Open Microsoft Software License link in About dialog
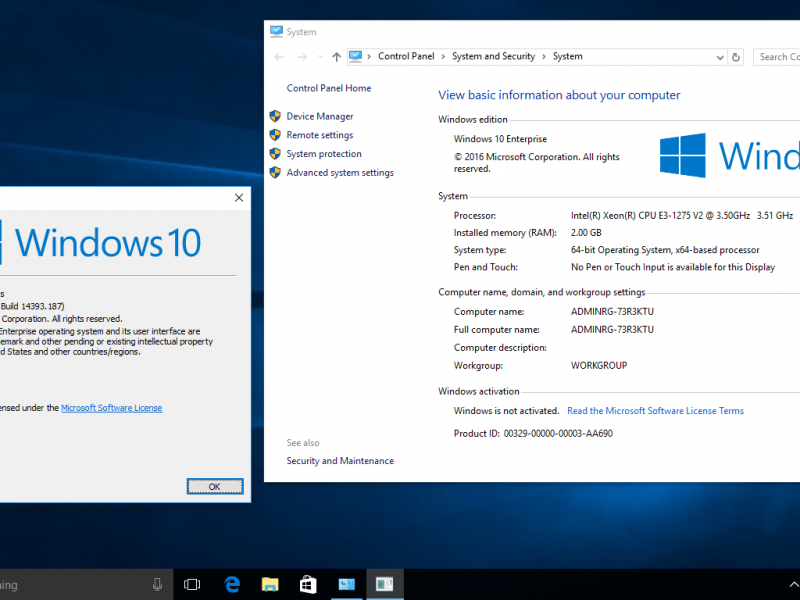Image resolution: width=800 pixels, height=600 pixels. [112, 408]
